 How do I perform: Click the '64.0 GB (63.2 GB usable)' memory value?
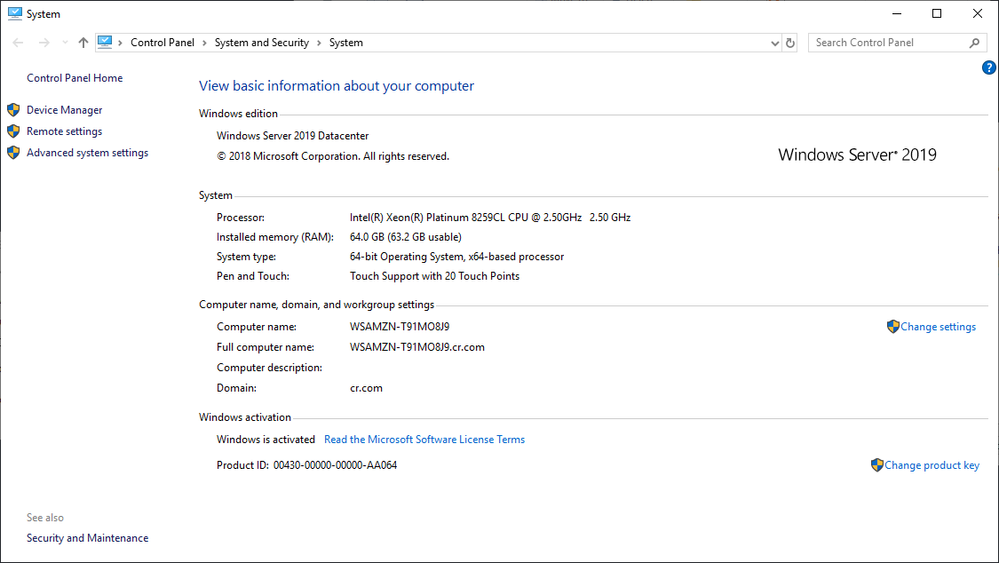pyautogui.click(x=405, y=237)
